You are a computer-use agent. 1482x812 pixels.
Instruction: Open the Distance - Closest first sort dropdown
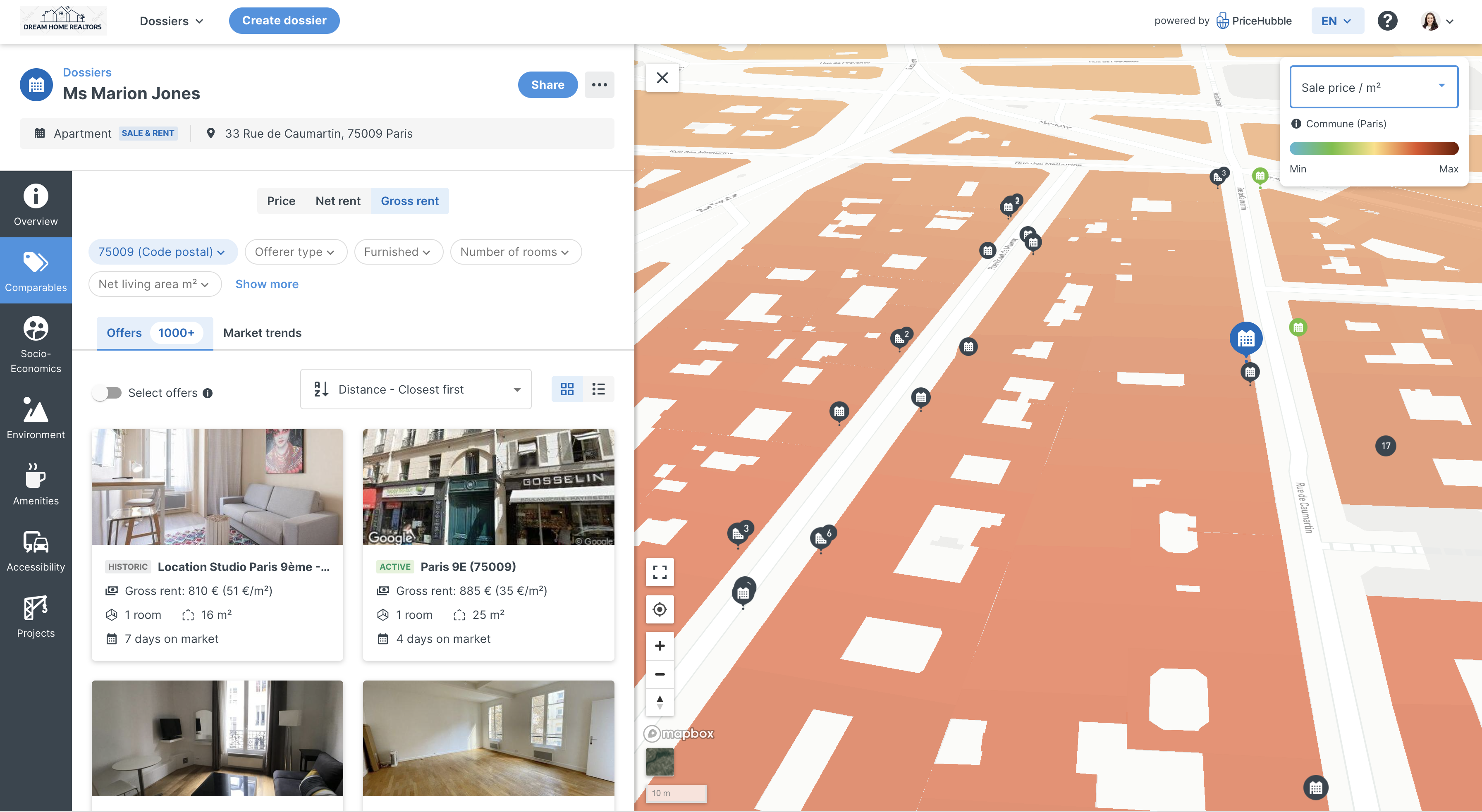[416, 389]
